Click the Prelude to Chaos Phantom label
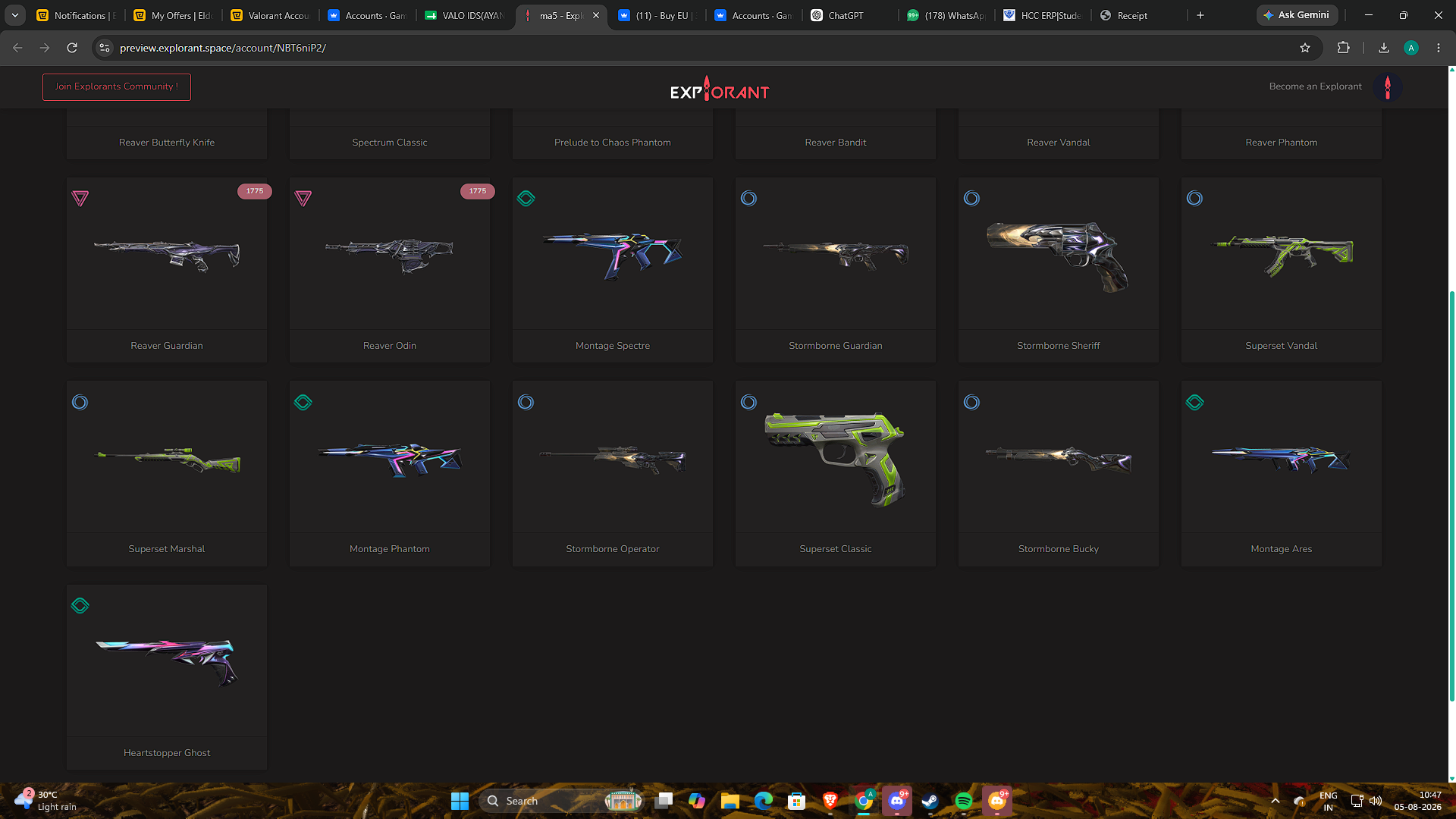Viewport: 1456px width, 819px height. pos(613,143)
